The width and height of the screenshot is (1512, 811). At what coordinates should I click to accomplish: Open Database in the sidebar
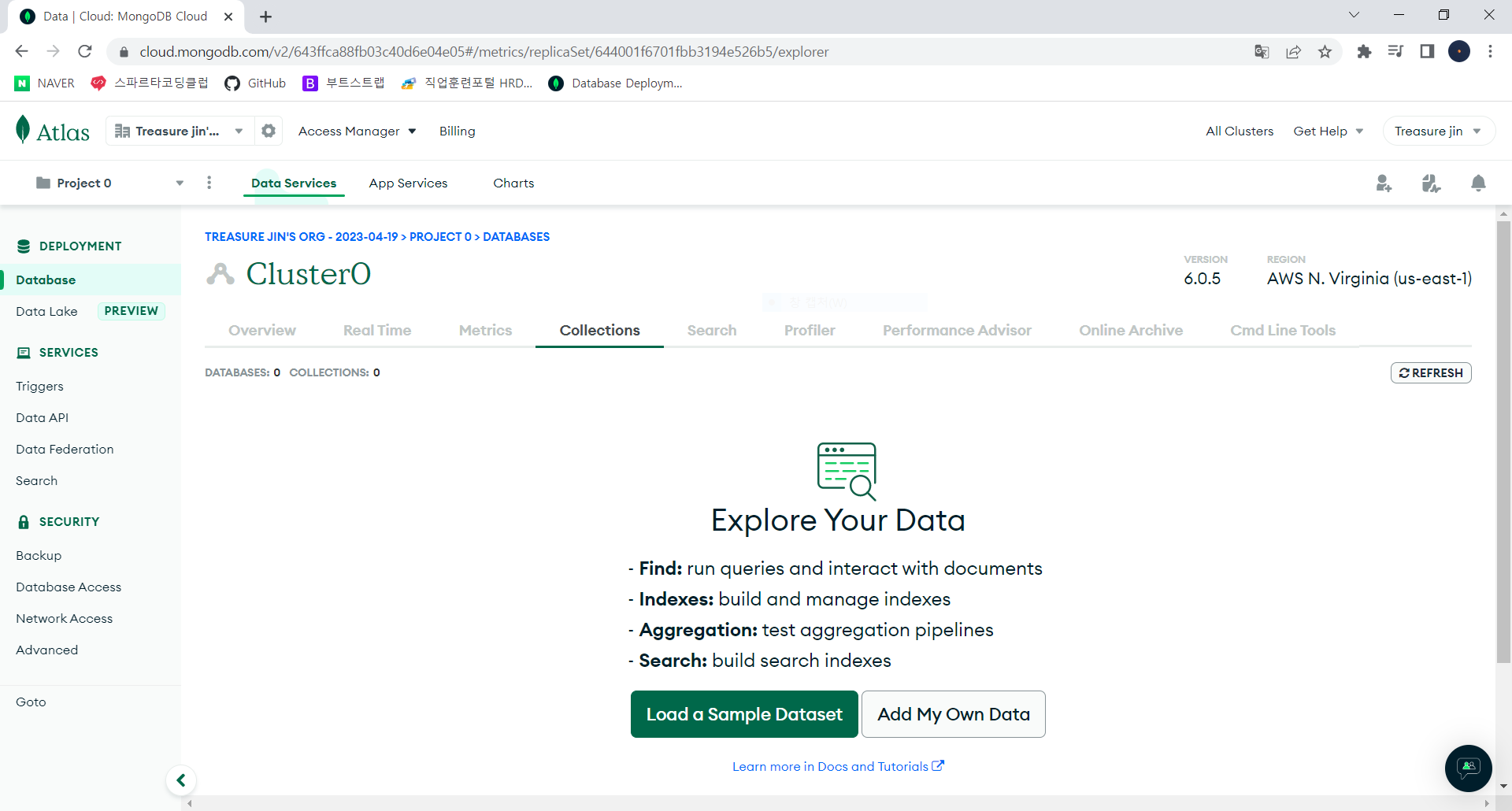click(x=91, y=280)
